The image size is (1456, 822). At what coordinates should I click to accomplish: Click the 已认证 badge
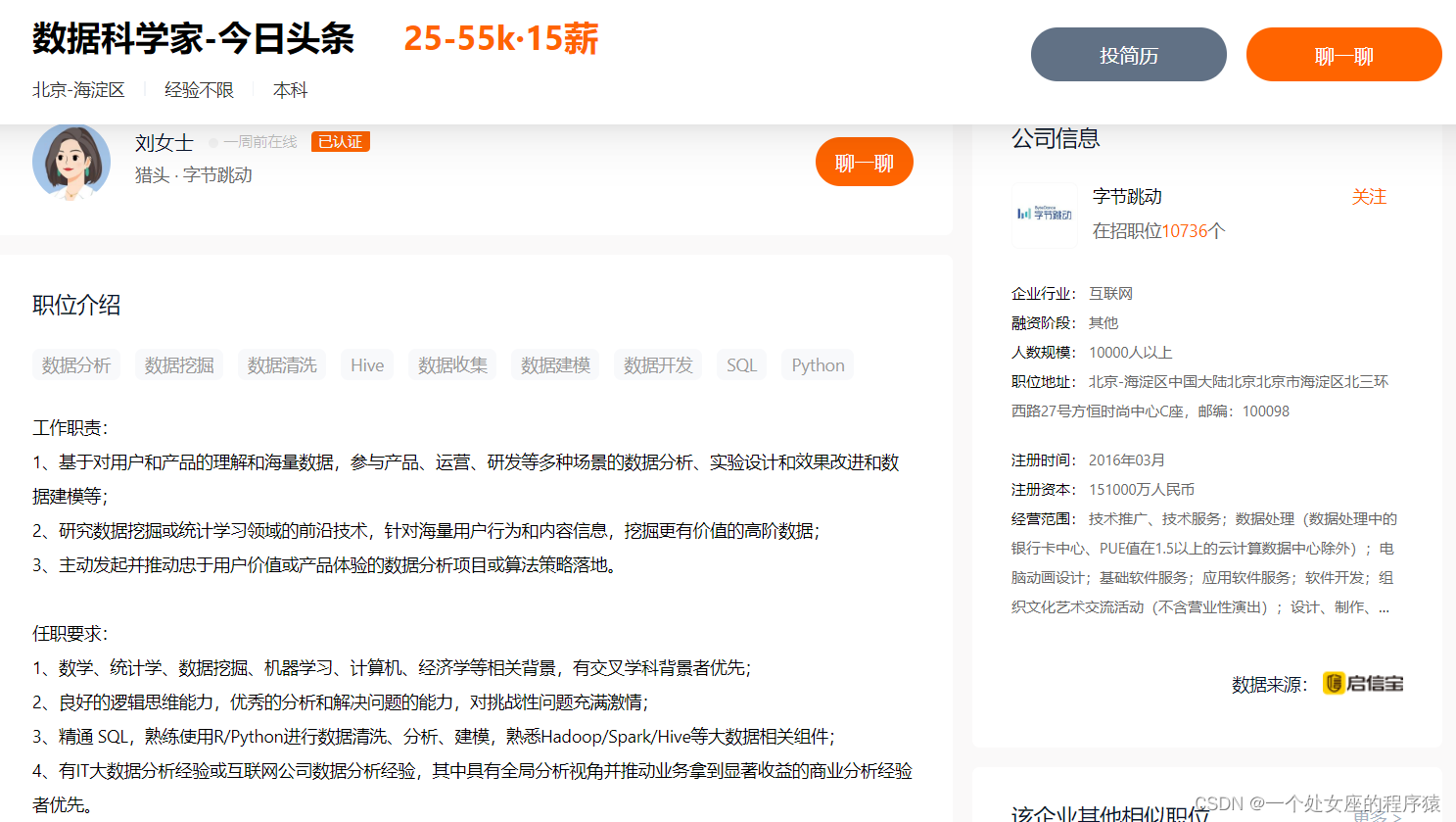pyautogui.click(x=340, y=142)
